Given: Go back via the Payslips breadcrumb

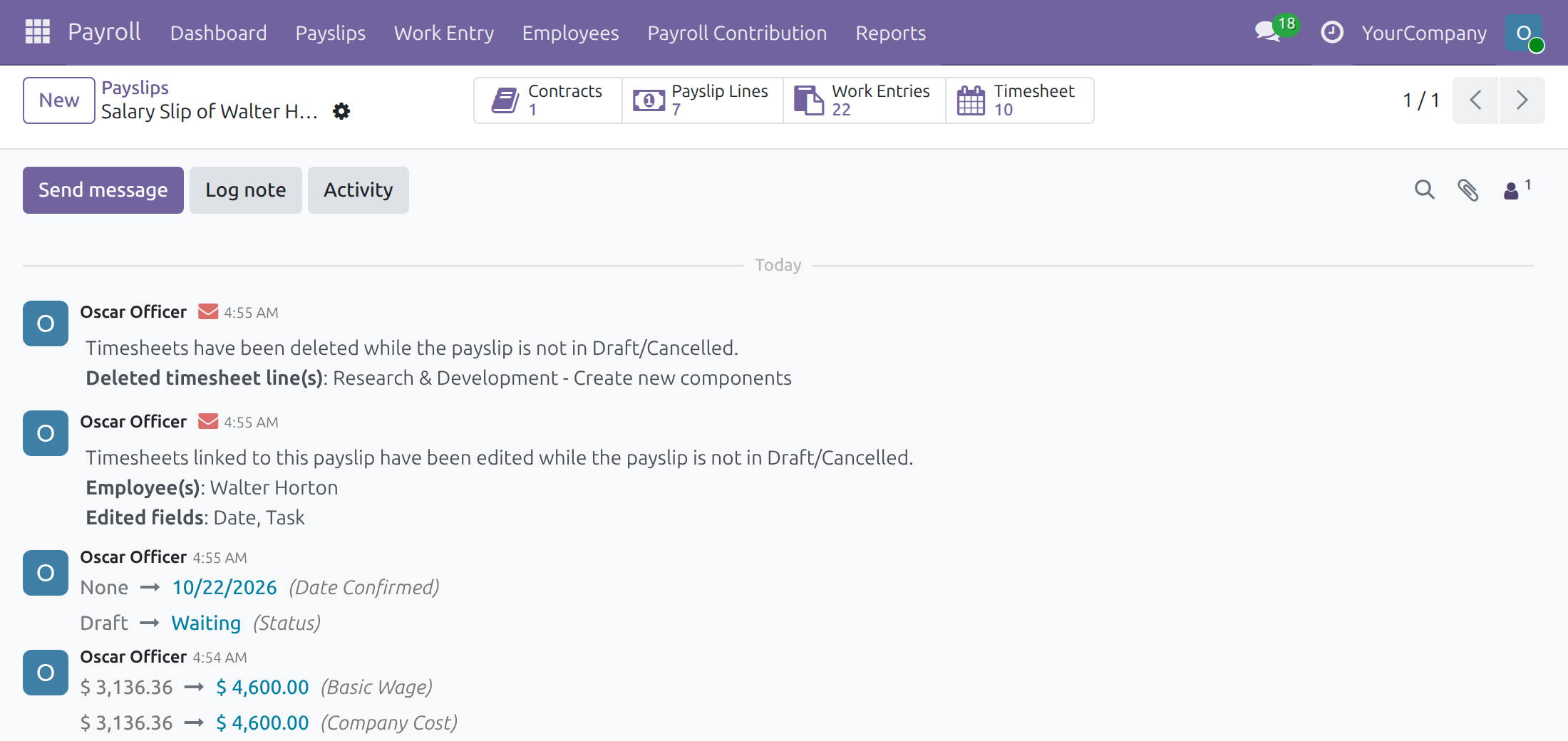Looking at the screenshot, I should tap(135, 88).
